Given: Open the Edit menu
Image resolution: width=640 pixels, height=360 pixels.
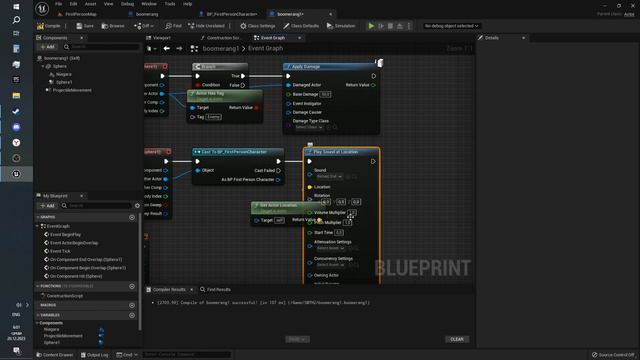Looking at the screenshot, I should (73, 4).
